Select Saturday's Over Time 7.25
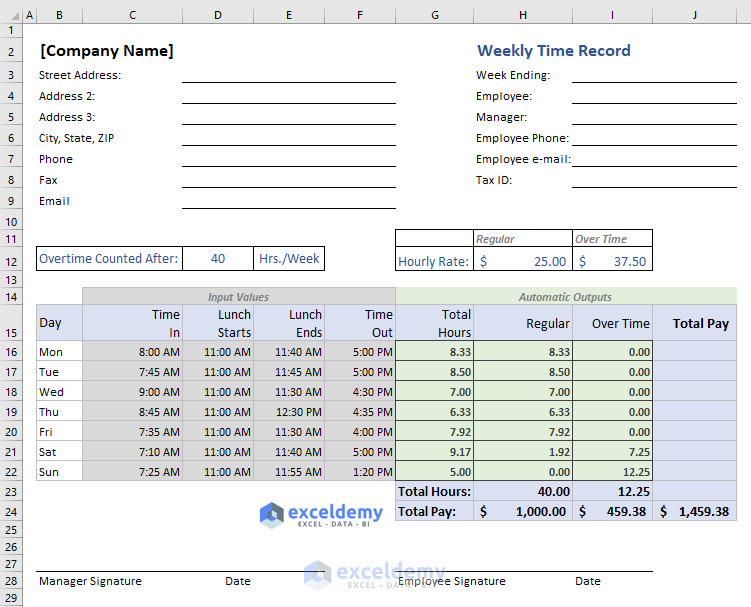 coord(613,452)
